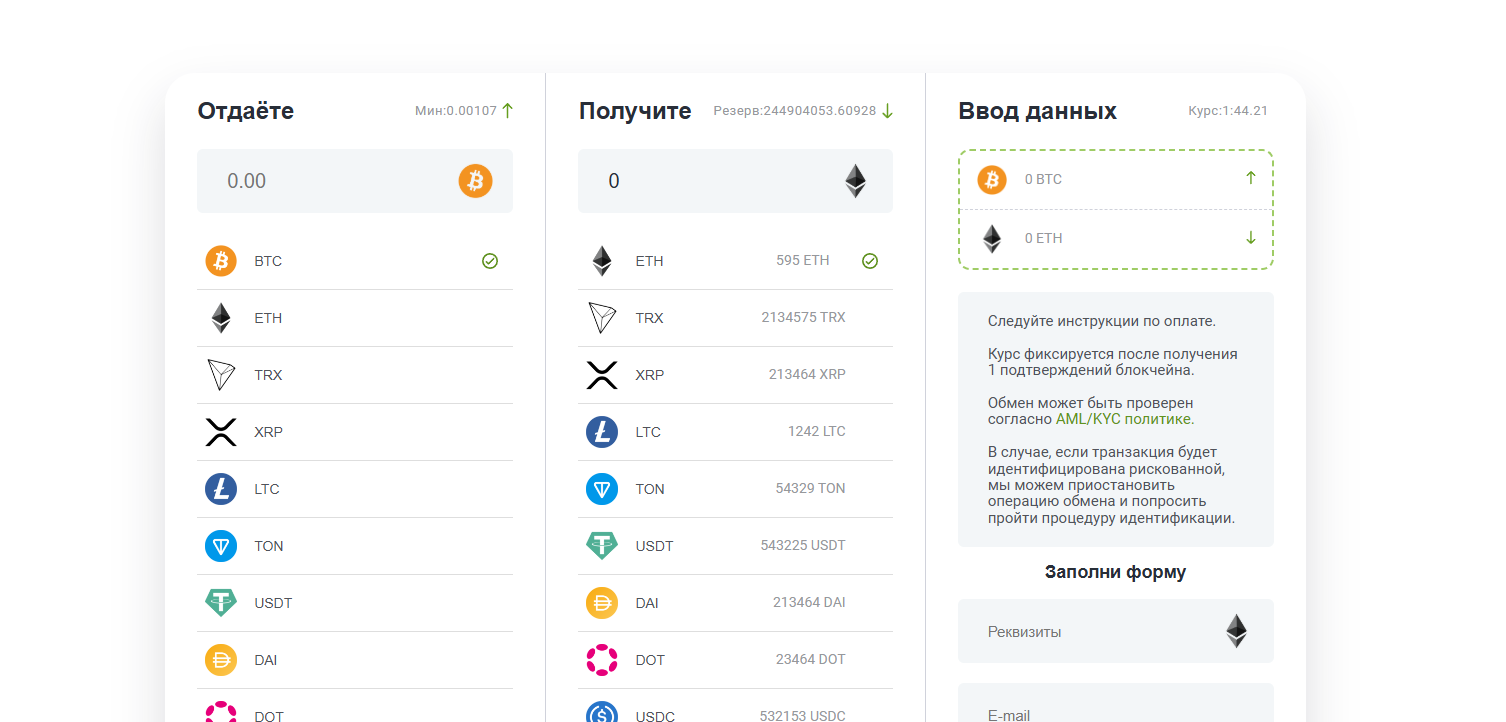Click green down arrow next to Резерв
1506x722 pixels.
pyautogui.click(x=887, y=111)
